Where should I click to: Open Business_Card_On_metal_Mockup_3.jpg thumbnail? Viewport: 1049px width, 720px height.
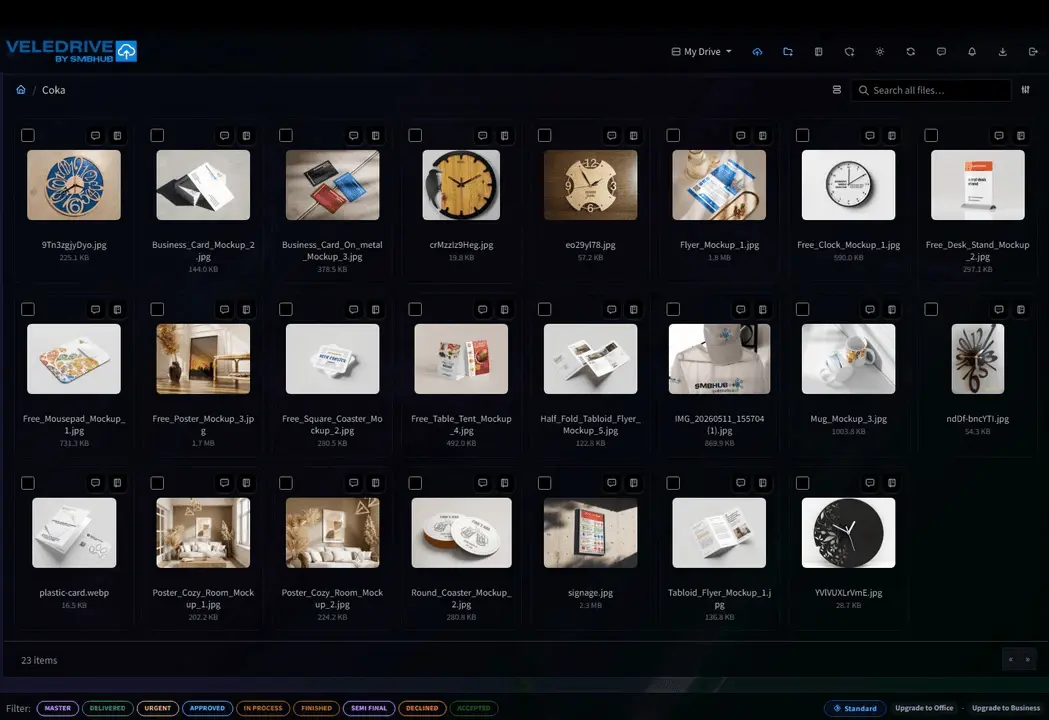click(332, 185)
